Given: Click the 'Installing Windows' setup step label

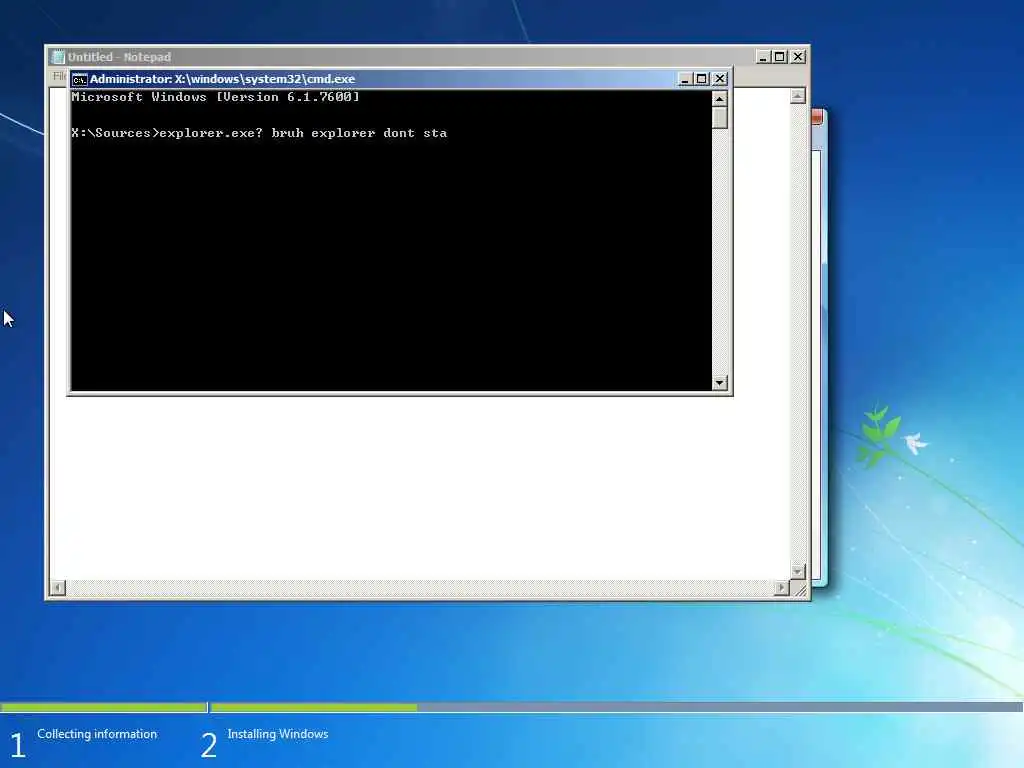Looking at the screenshot, I should pos(278,734).
